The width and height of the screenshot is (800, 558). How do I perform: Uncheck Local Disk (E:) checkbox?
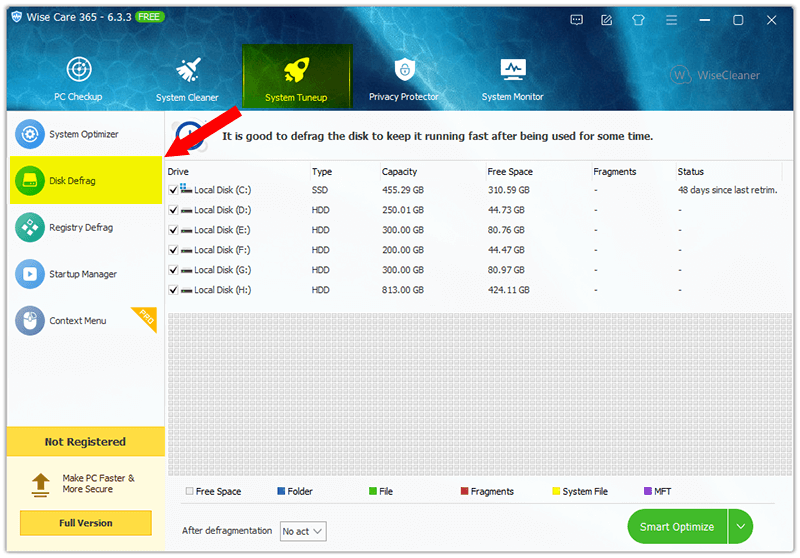[x=173, y=230]
